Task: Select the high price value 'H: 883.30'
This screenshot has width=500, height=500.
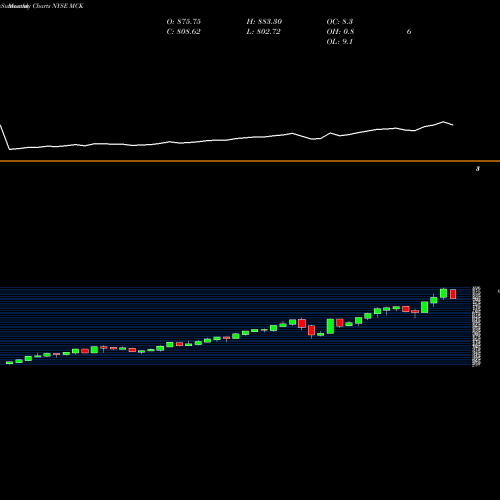Action: pyautogui.click(x=264, y=22)
